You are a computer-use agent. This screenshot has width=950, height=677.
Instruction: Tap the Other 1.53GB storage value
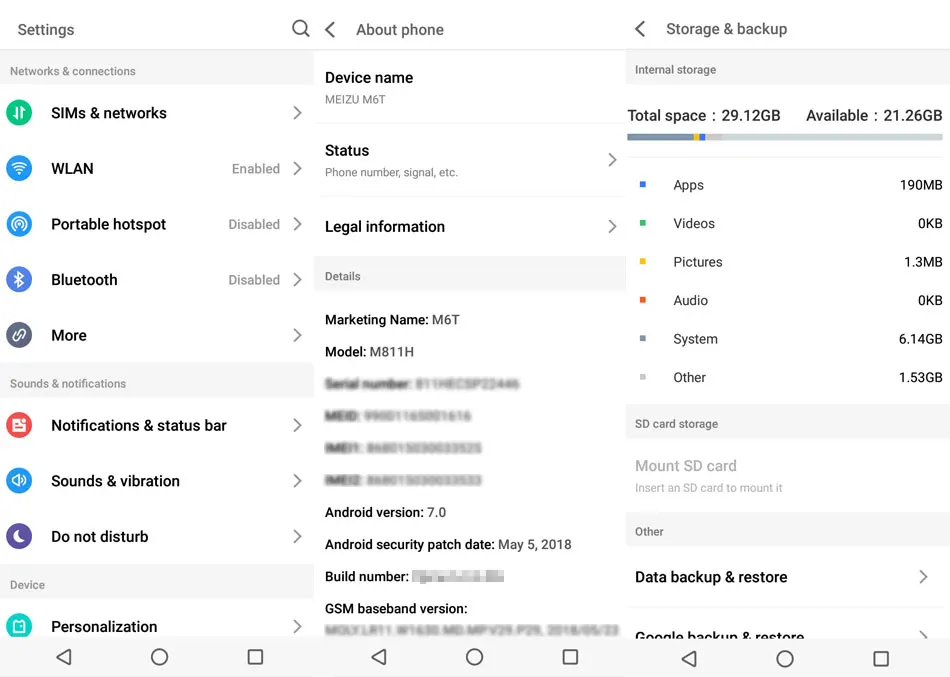pyautogui.click(x=920, y=377)
